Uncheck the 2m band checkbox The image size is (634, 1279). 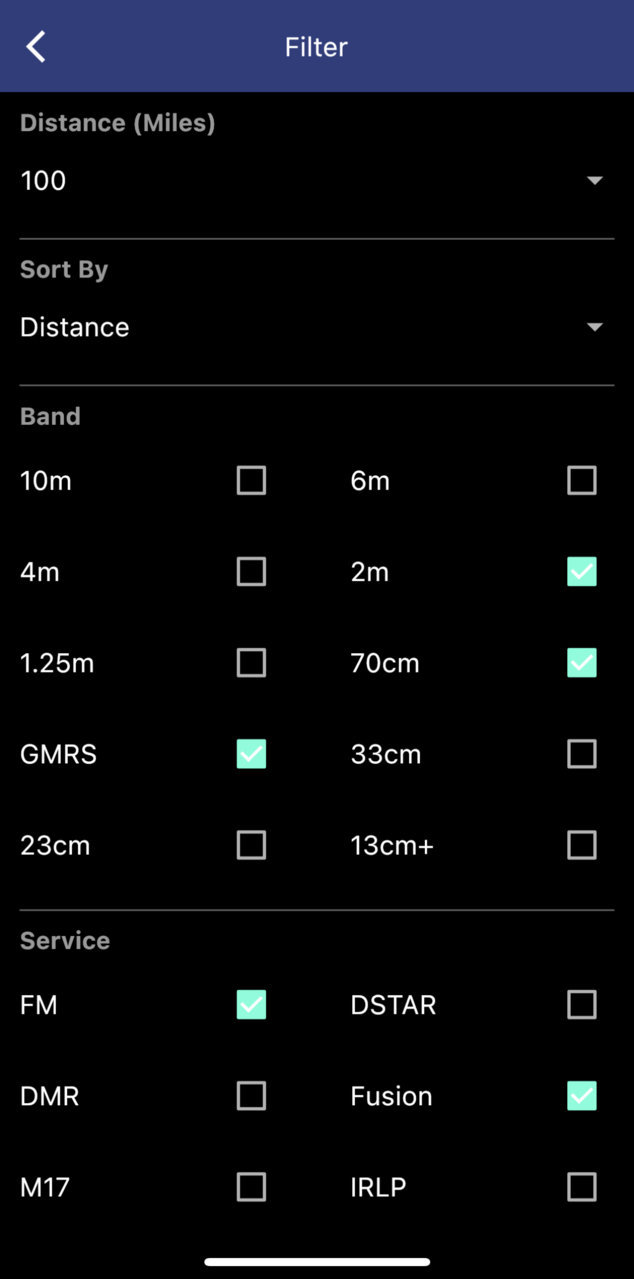coord(582,572)
